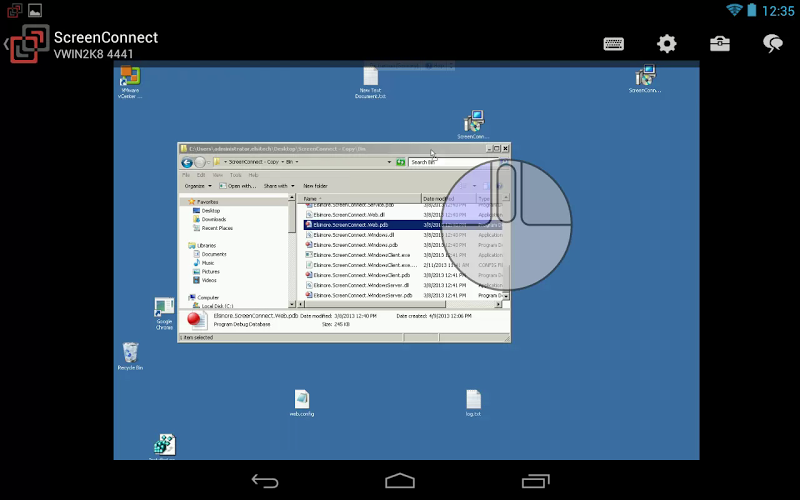The width and height of the screenshot is (800, 500).
Task: Open the Tools menu in Explorer
Action: [x=235, y=175]
